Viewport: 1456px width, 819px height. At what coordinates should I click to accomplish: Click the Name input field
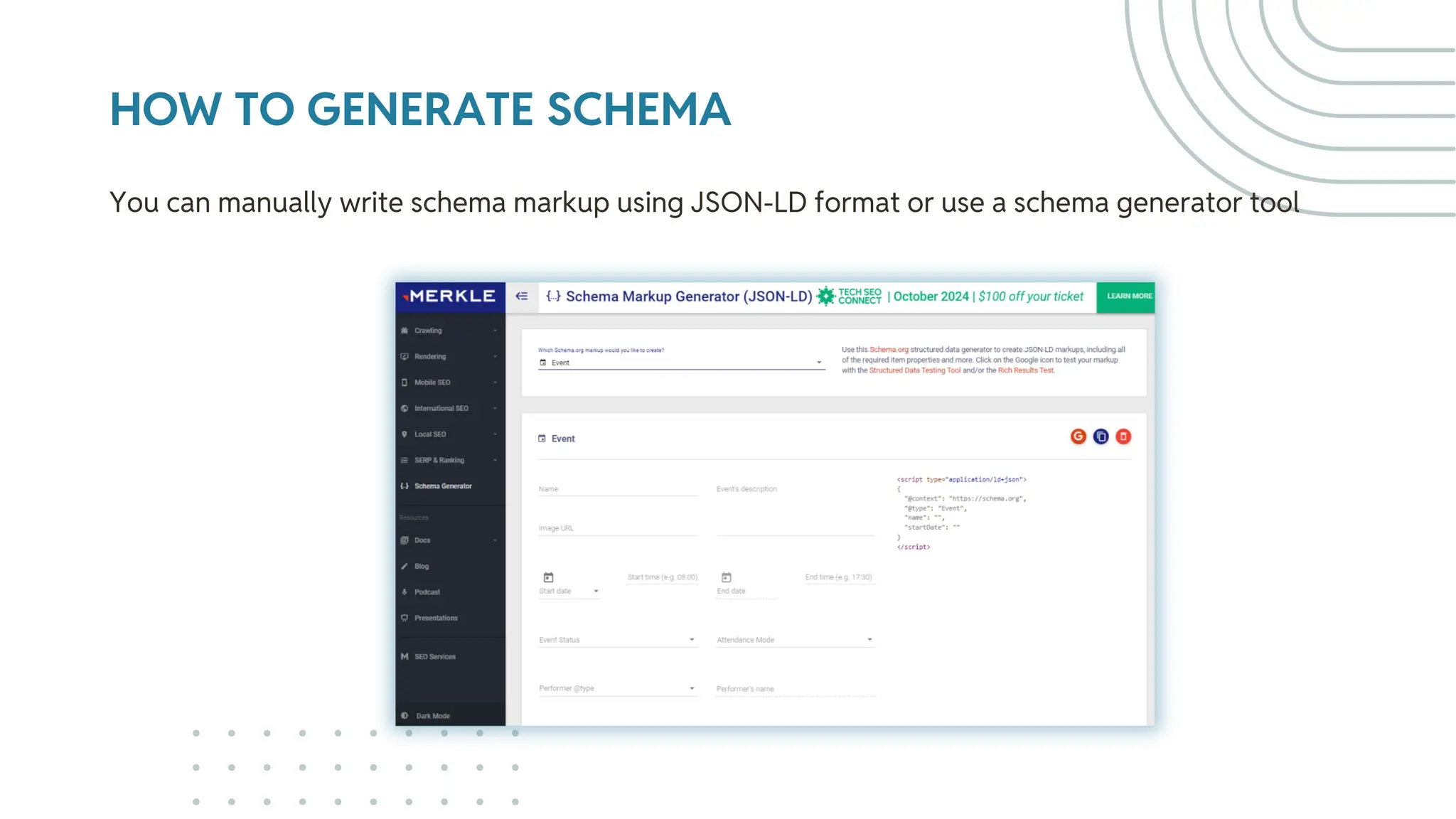point(618,489)
